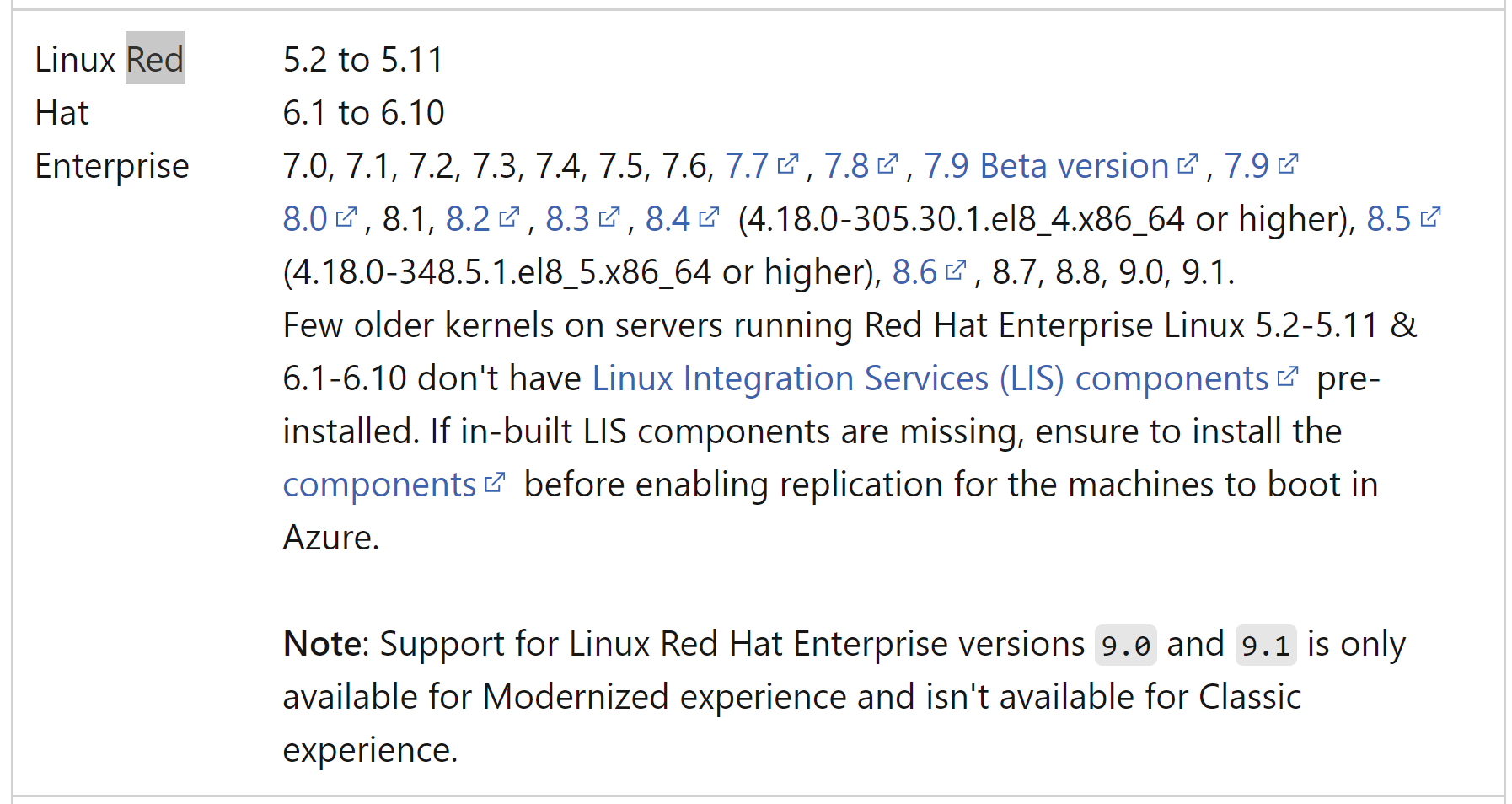The image size is (1512, 804).
Task: Click the external-link icon next to 8.4
Action: (709, 217)
